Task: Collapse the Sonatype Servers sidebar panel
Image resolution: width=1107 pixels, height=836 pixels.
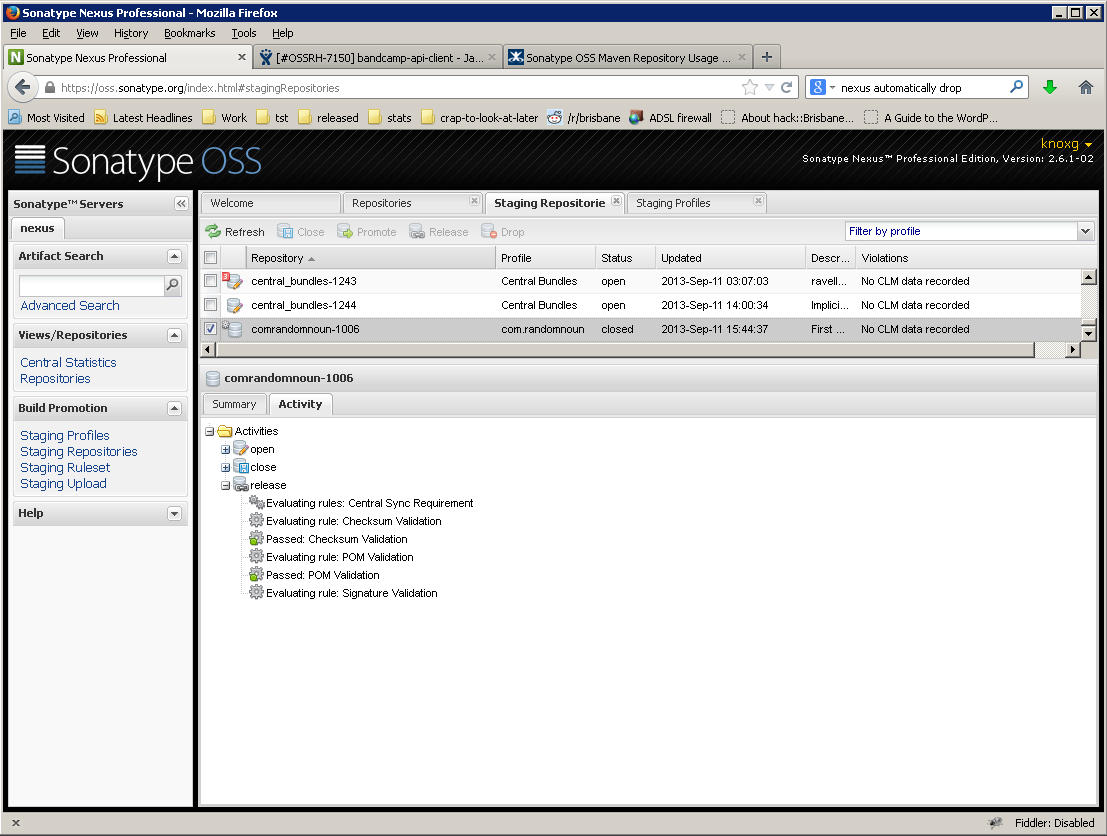Action: [181, 203]
